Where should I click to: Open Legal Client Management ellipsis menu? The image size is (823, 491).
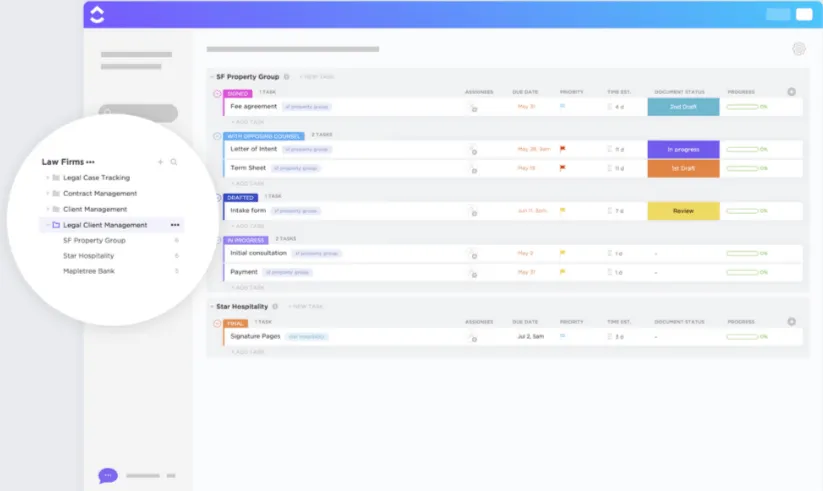(x=175, y=225)
